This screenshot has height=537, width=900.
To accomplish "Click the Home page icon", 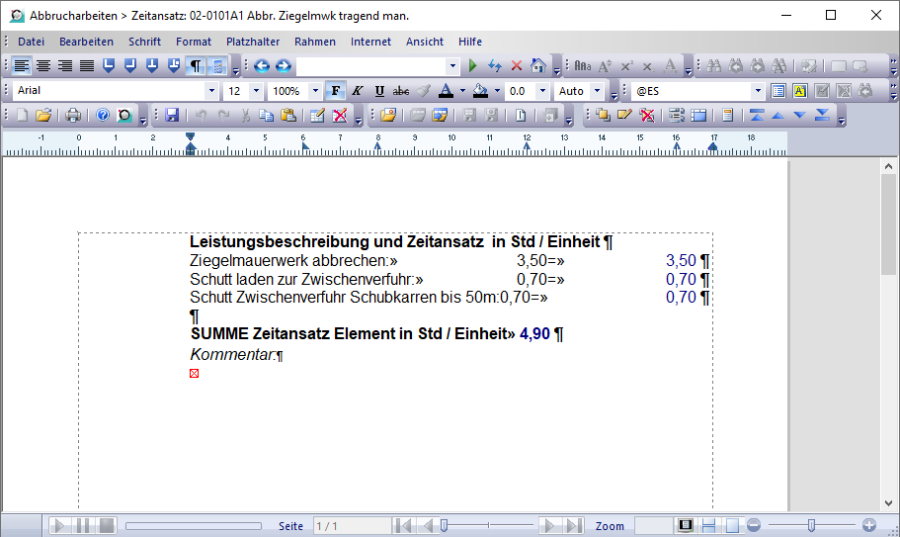I will [x=538, y=66].
